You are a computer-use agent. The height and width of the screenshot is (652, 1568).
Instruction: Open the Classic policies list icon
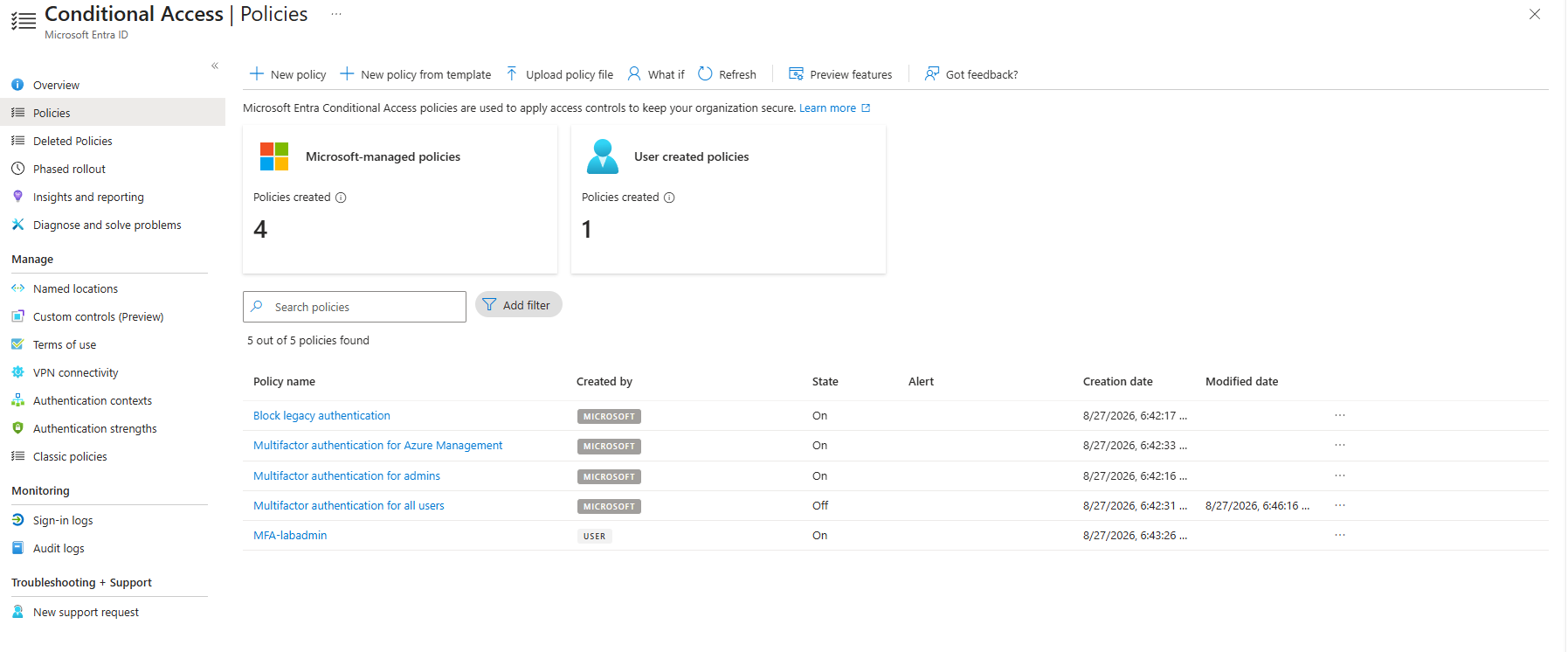point(17,456)
